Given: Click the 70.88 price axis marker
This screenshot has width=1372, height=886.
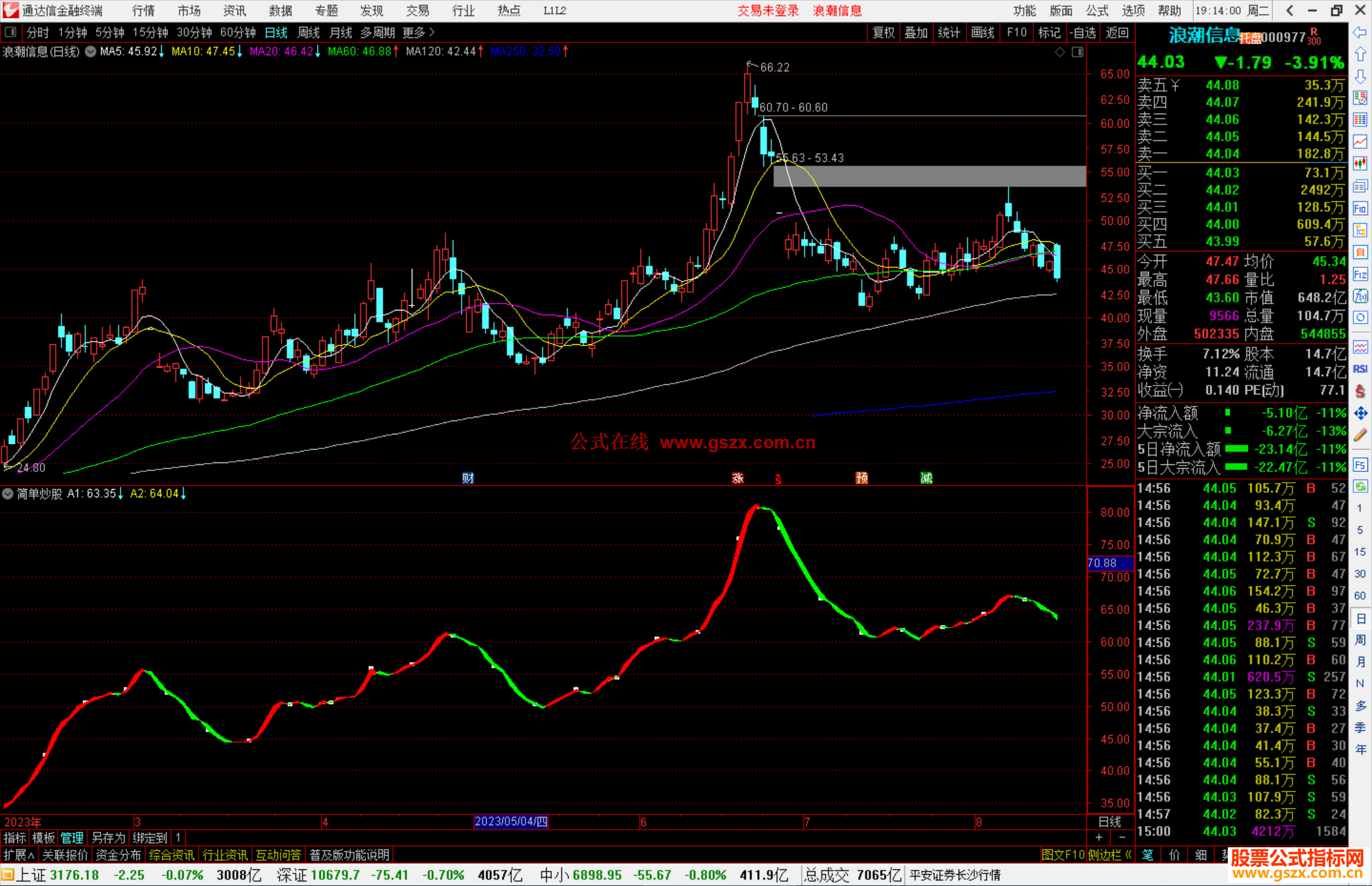Looking at the screenshot, I should [x=1110, y=563].
